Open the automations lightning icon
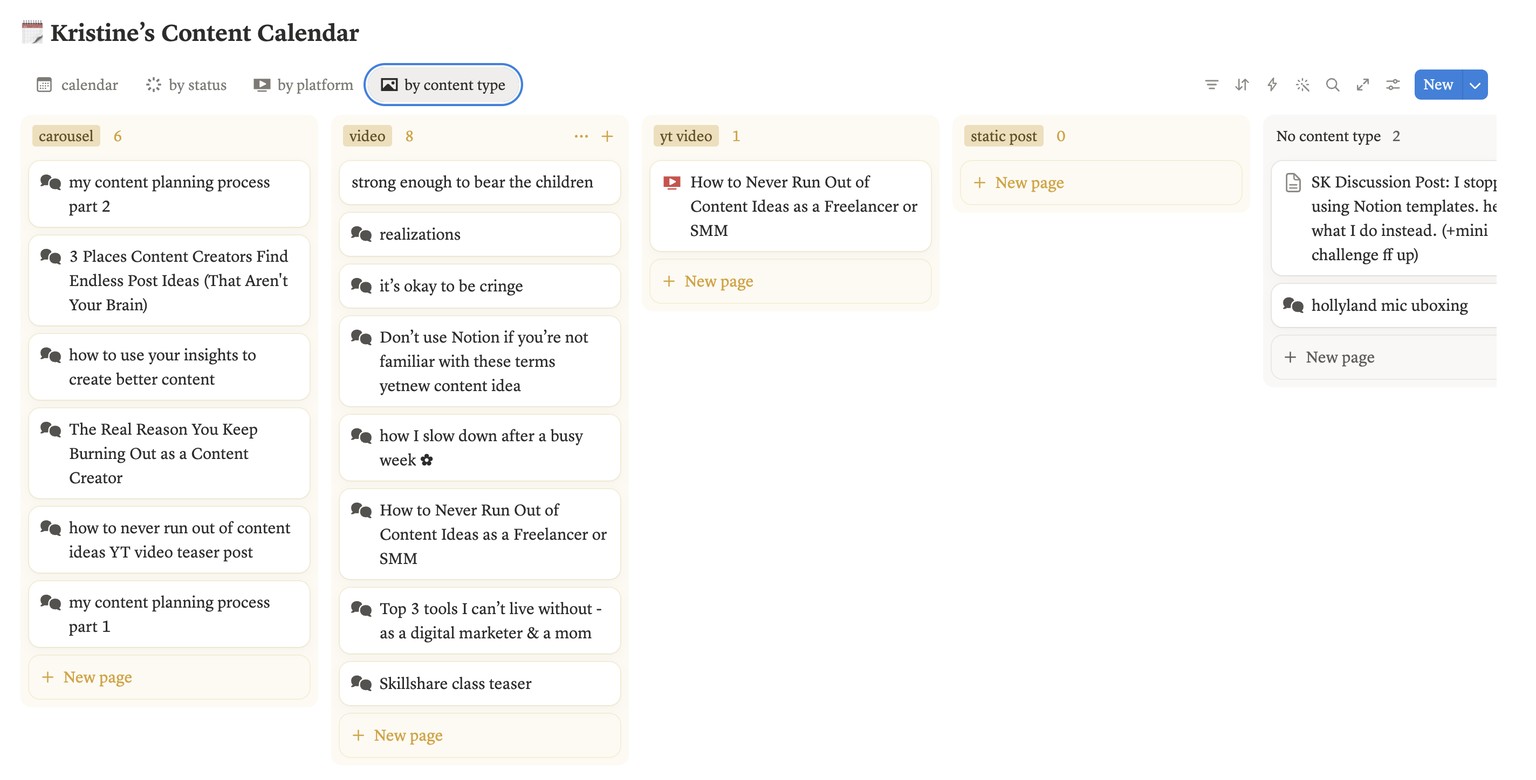 click(1272, 85)
